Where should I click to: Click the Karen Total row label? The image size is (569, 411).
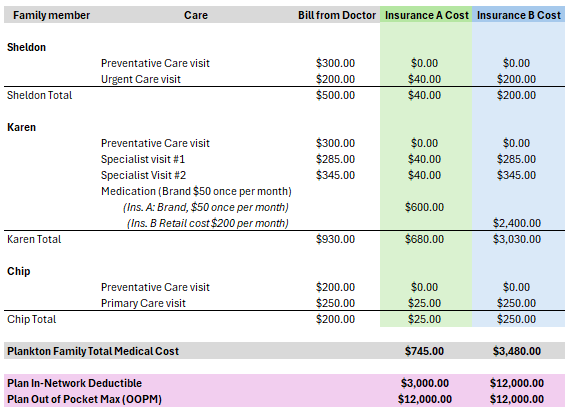(x=34, y=239)
